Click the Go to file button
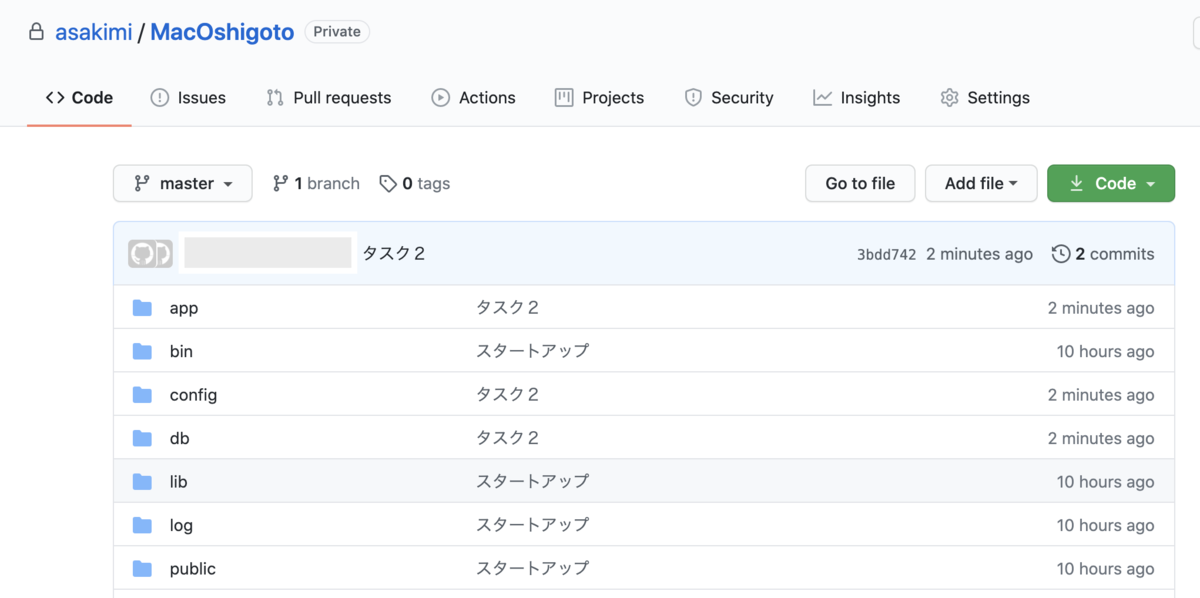The height and width of the screenshot is (598, 1200). pos(860,183)
